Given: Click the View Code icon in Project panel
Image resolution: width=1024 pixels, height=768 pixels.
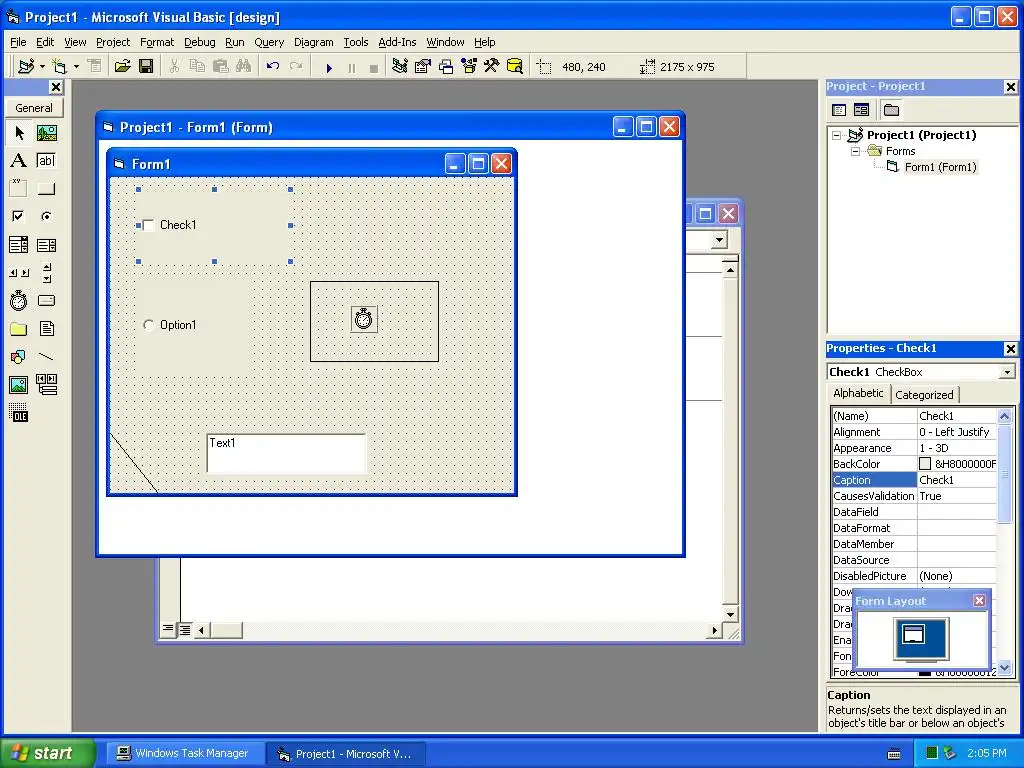Looking at the screenshot, I should (839, 110).
